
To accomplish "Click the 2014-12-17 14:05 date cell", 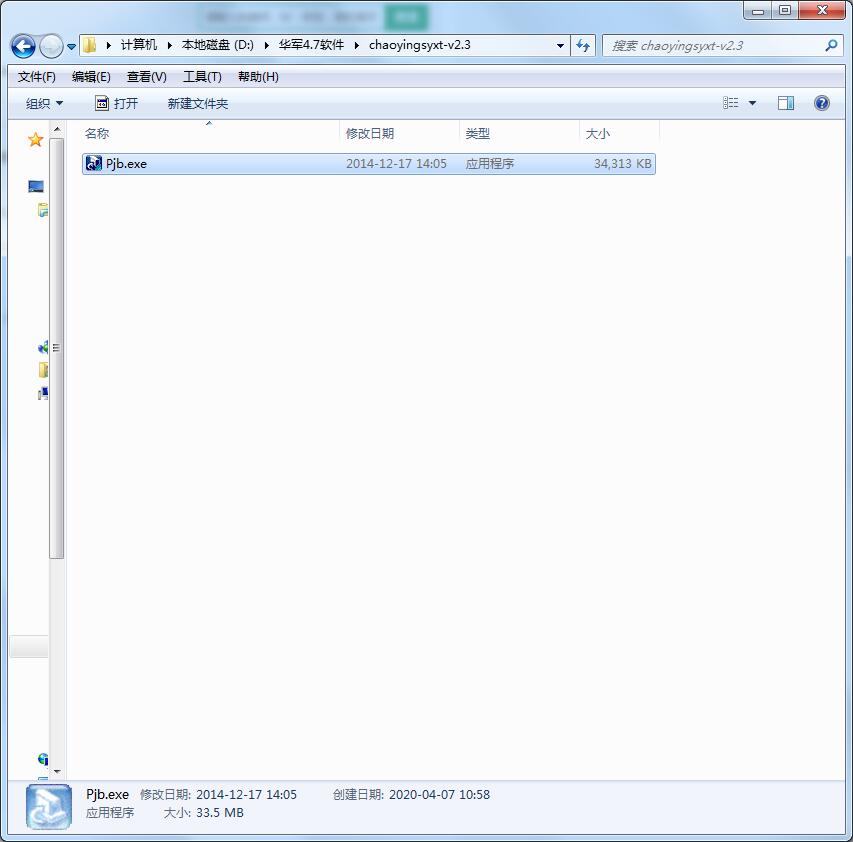I will 396,164.
